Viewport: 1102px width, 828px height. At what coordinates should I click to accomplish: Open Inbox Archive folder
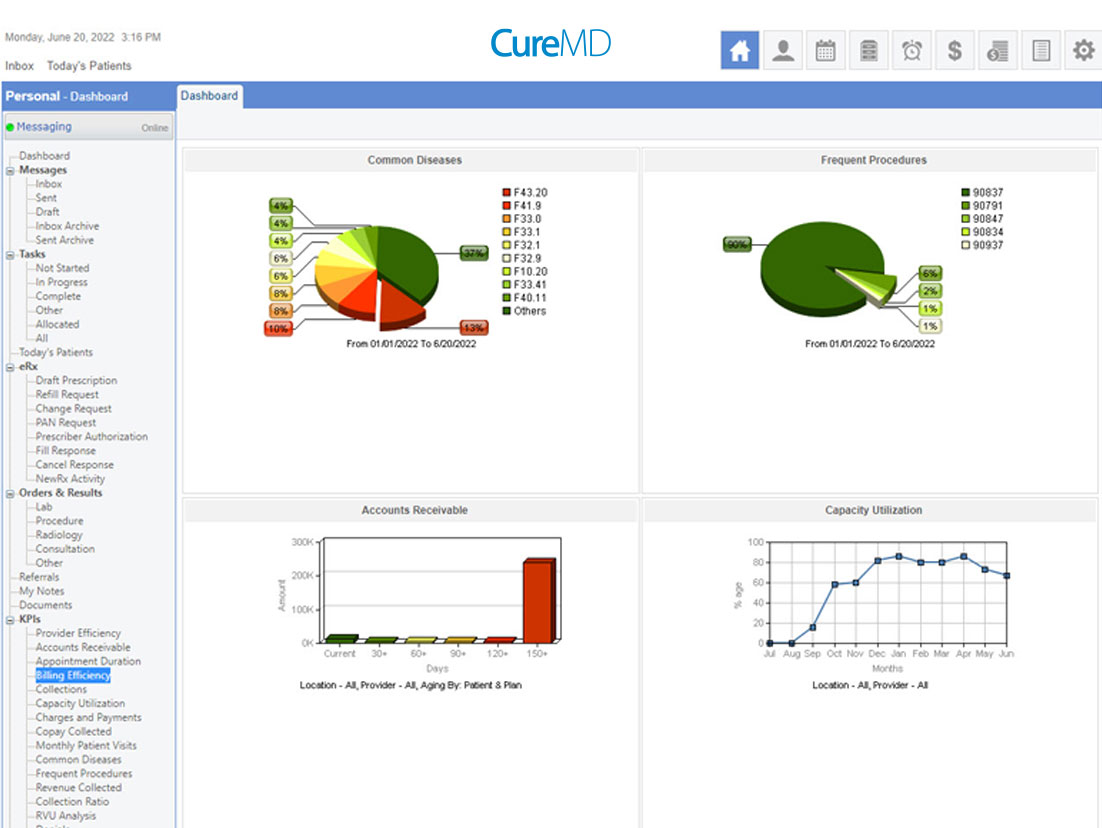pyautogui.click(x=67, y=226)
